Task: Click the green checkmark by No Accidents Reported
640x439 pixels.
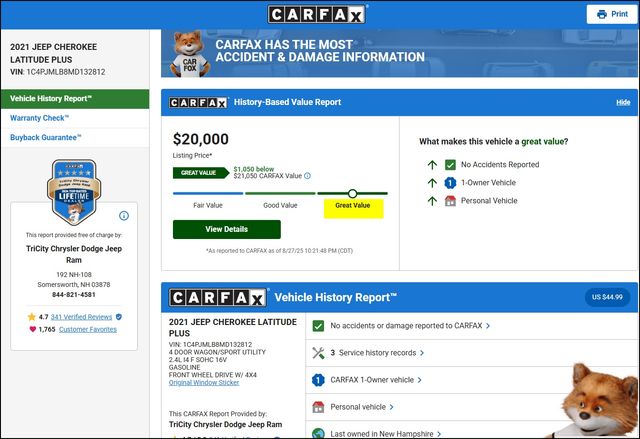Action: [450, 165]
